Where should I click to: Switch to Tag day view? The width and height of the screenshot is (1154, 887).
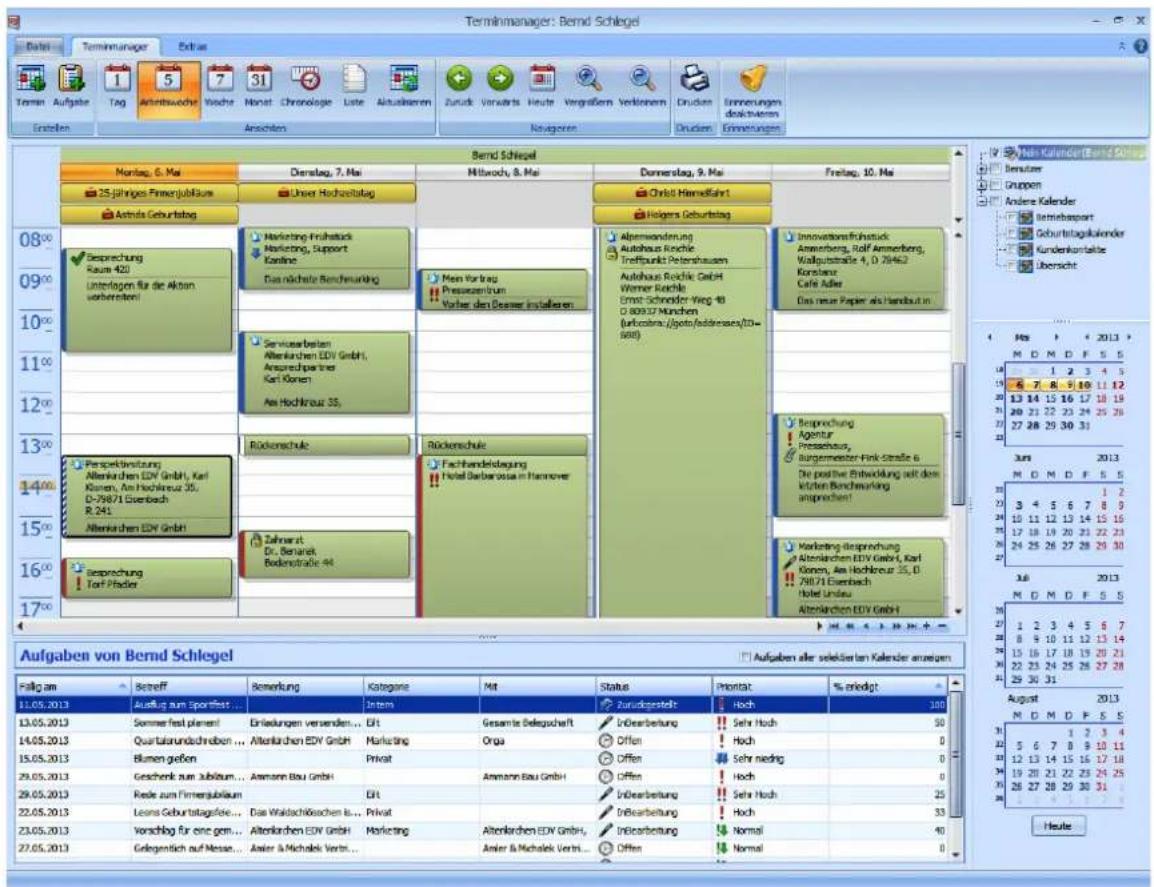(x=118, y=87)
